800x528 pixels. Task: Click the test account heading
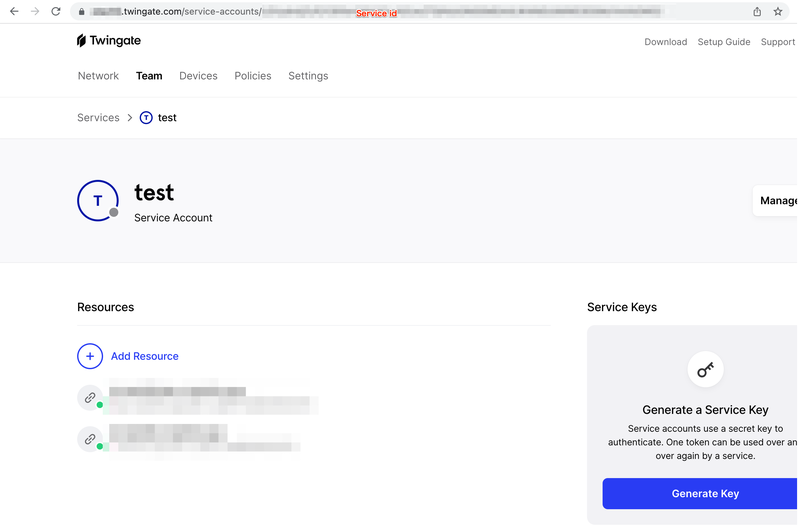(154, 193)
